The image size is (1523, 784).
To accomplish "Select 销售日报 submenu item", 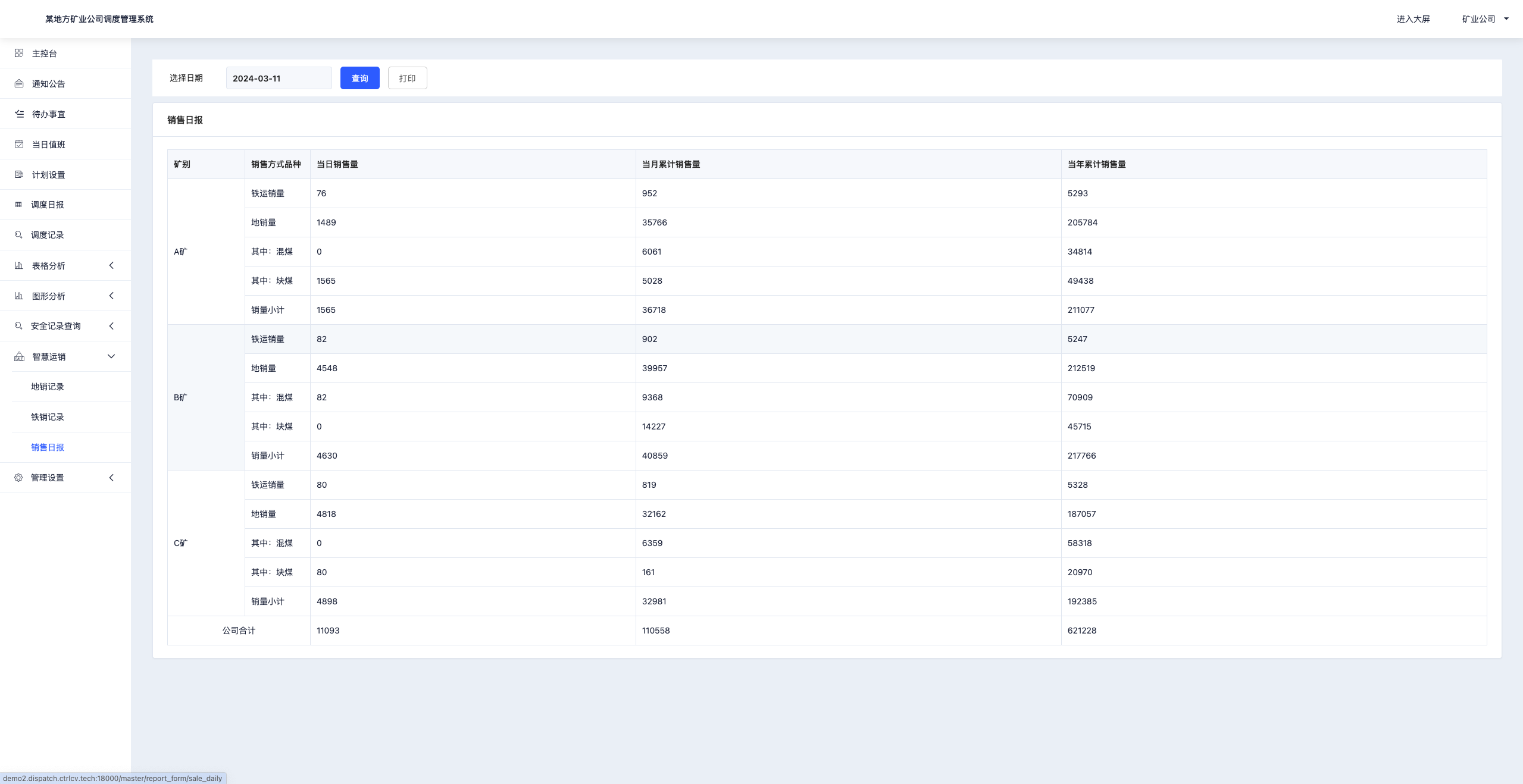I will 48,447.
